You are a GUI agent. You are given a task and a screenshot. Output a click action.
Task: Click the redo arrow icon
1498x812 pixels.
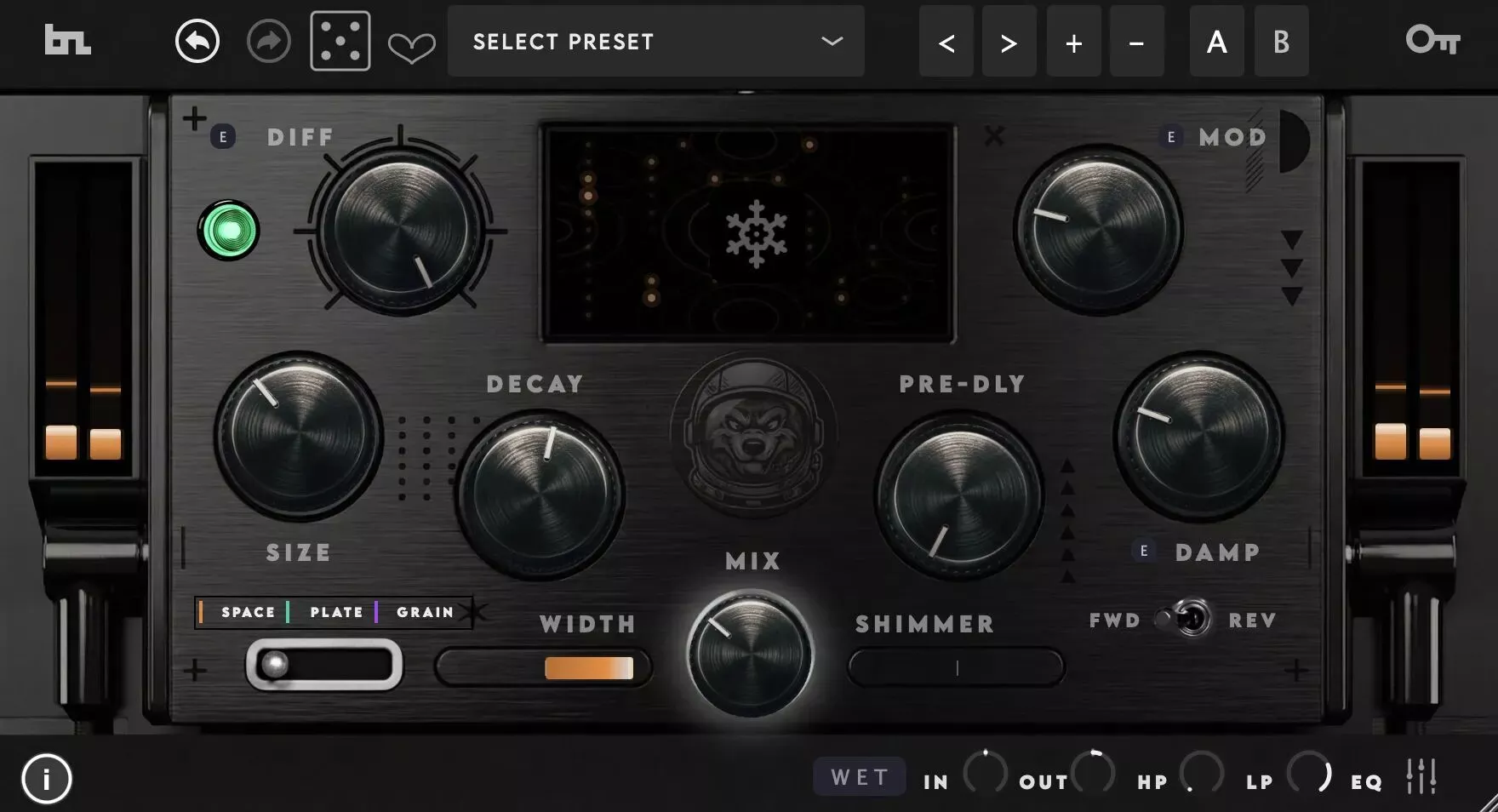pos(267,41)
